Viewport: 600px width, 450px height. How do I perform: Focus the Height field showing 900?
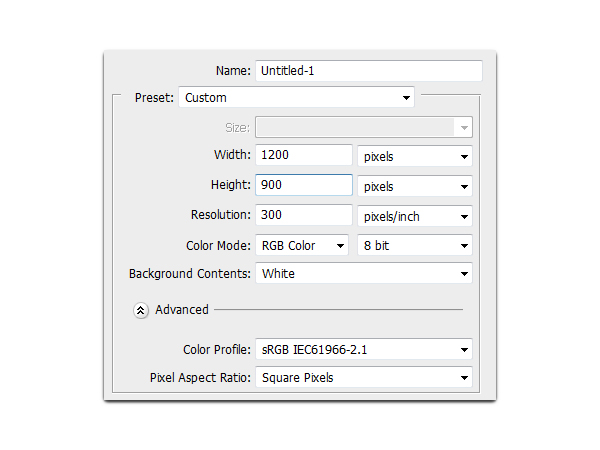[303, 186]
